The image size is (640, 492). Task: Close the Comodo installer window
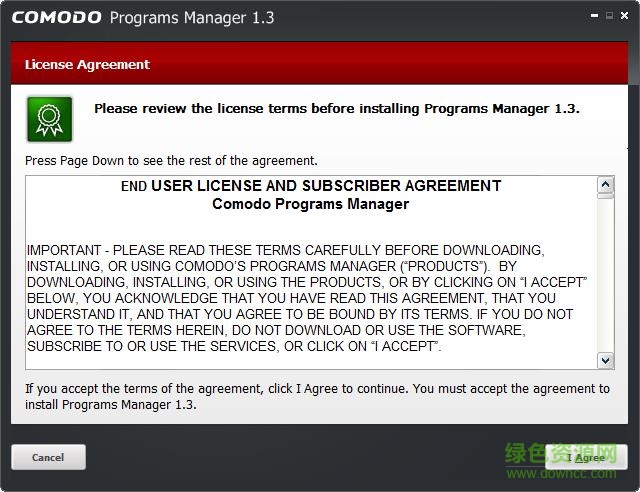(x=624, y=16)
